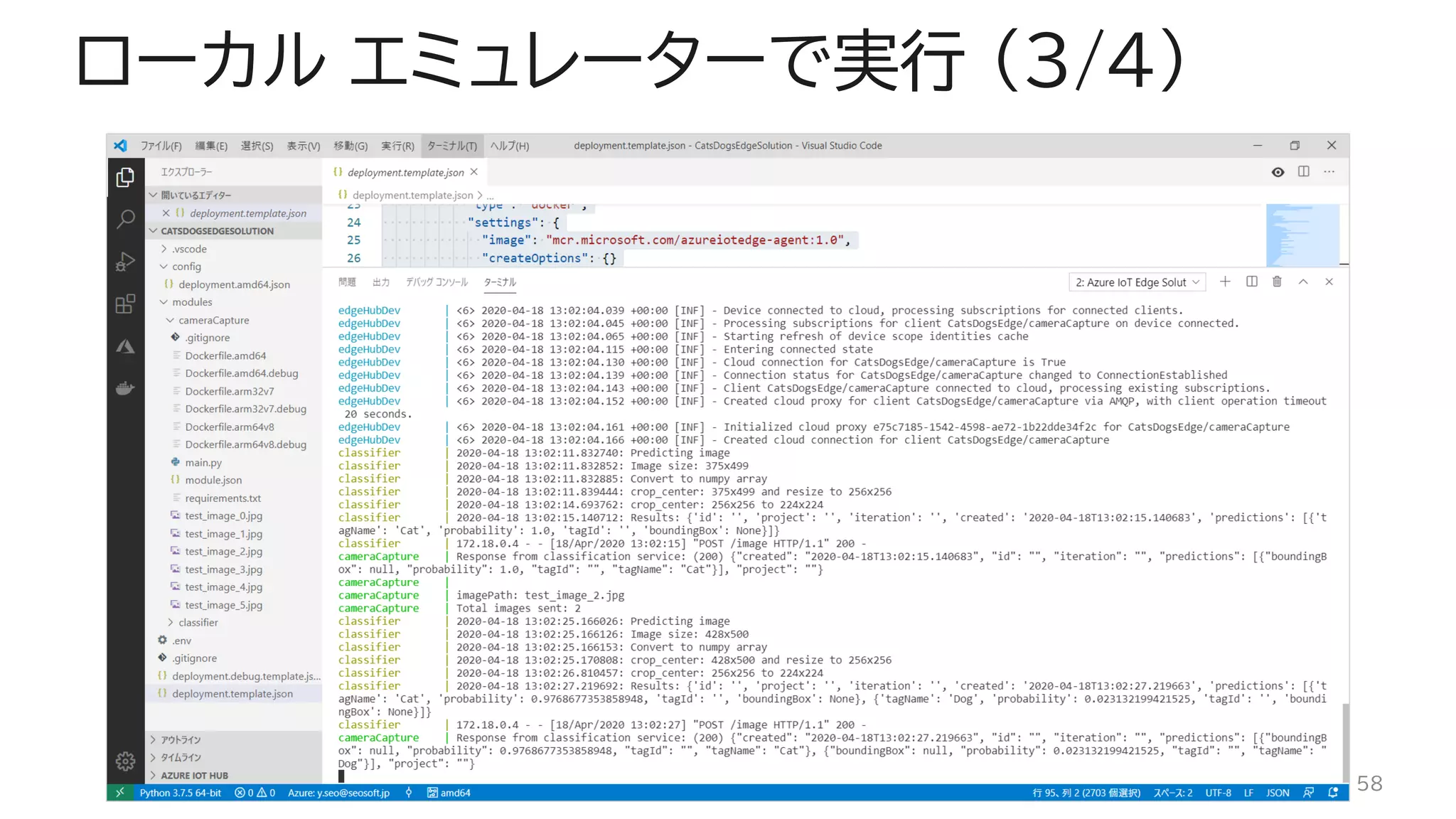Open Dockerfile.amd64 in the file tree

(x=225, y=355)
